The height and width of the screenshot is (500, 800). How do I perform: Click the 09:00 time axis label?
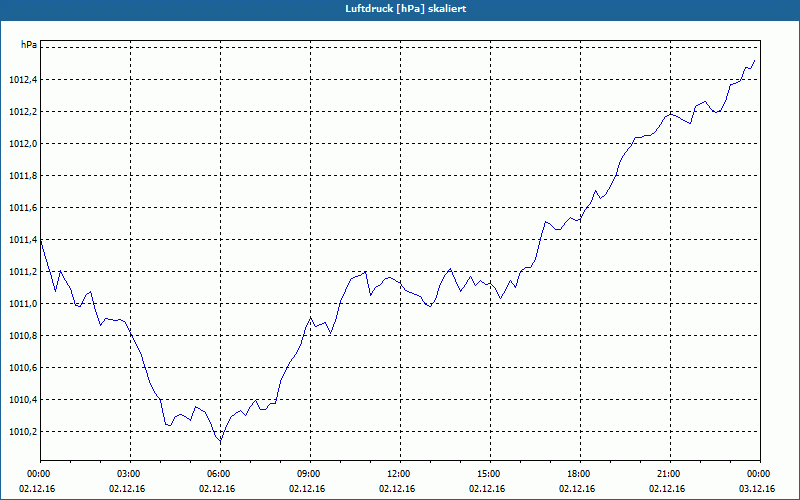310,474
